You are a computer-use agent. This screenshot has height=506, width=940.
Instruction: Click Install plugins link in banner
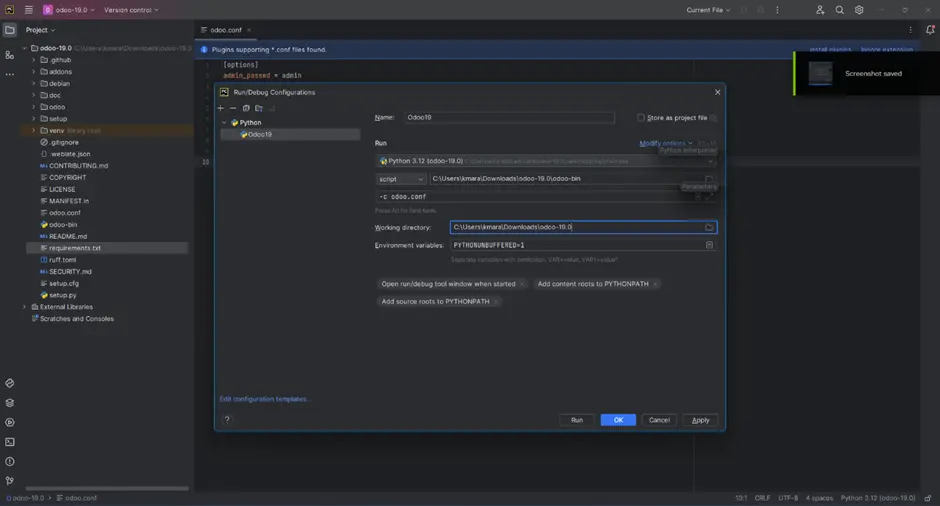(830, 49)
